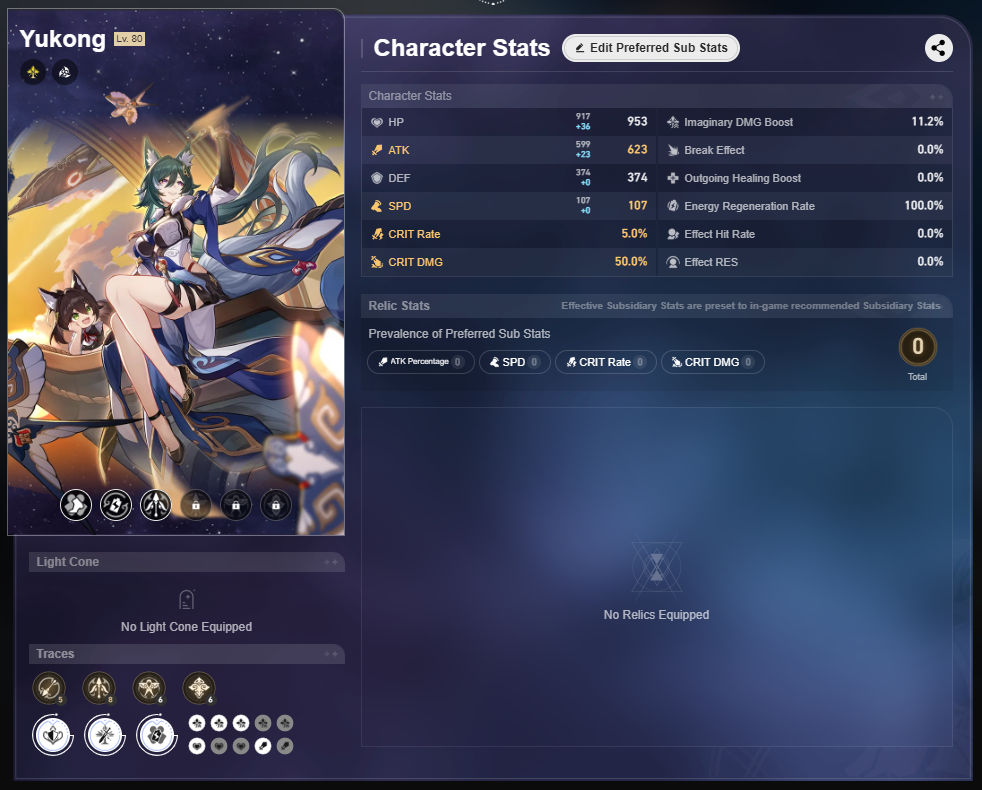Click the Effect RES label
The image size is (982, 790).
coord(711,262)
